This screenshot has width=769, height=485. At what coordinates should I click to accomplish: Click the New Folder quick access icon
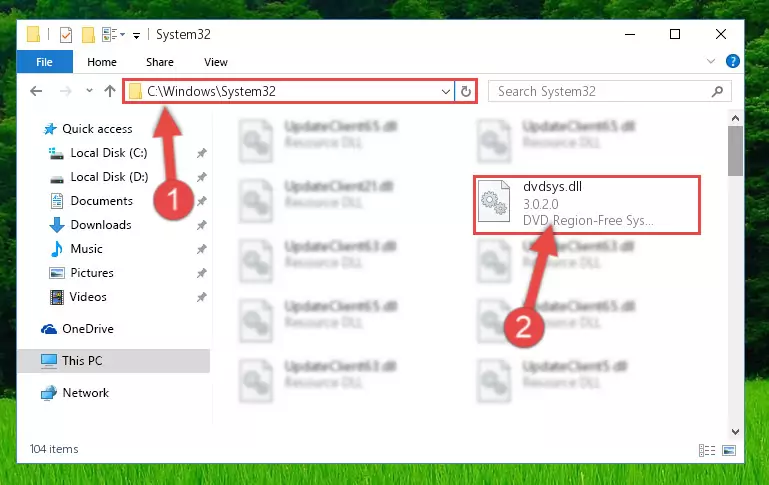point(88,35)
